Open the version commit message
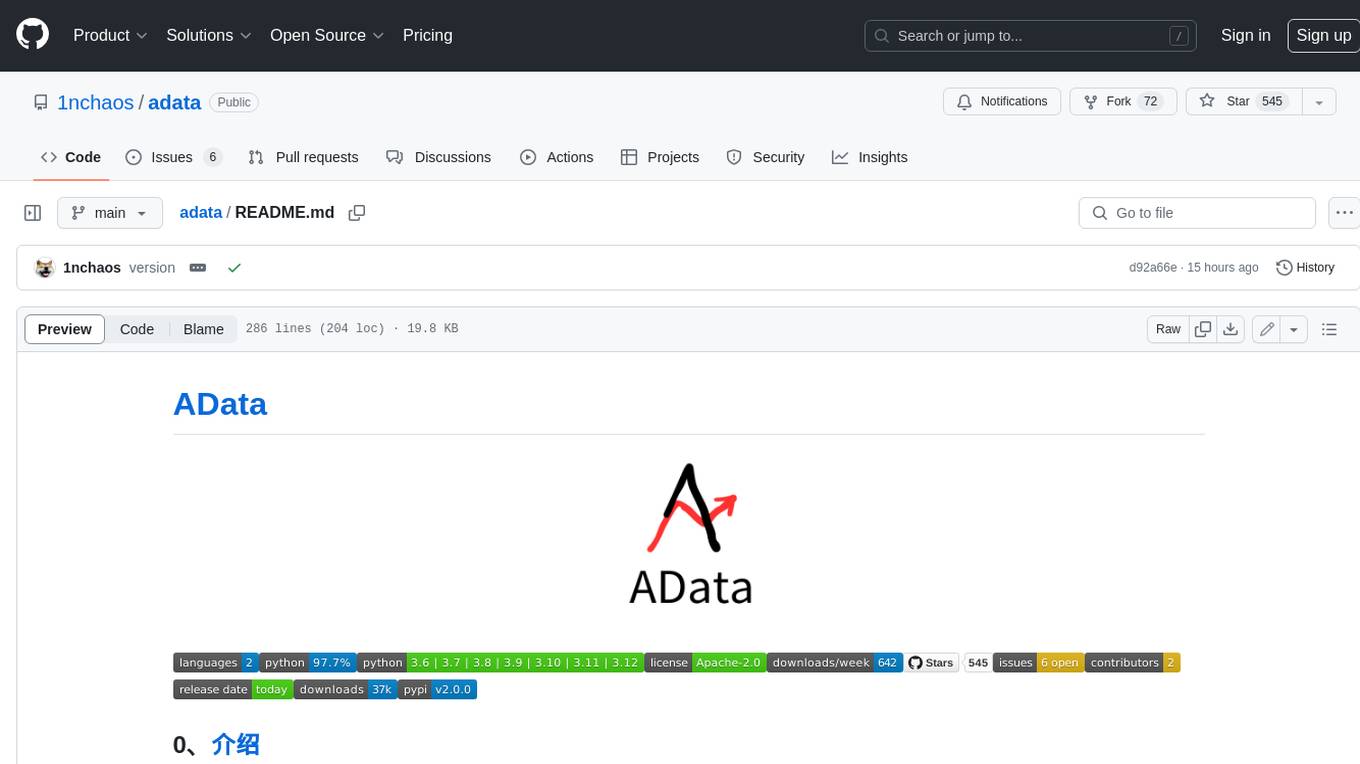The image size is (1360, 764). tap(152, 268)
